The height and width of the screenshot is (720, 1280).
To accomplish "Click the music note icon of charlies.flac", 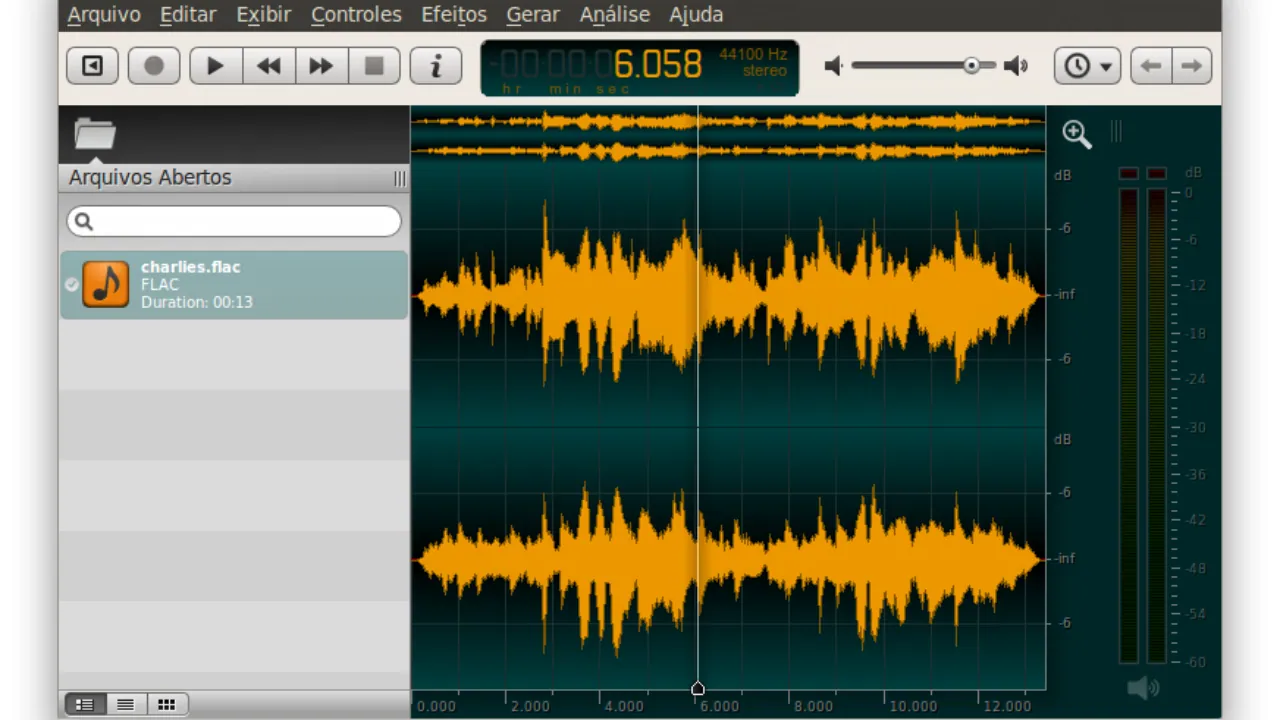I will coord(106,284).
